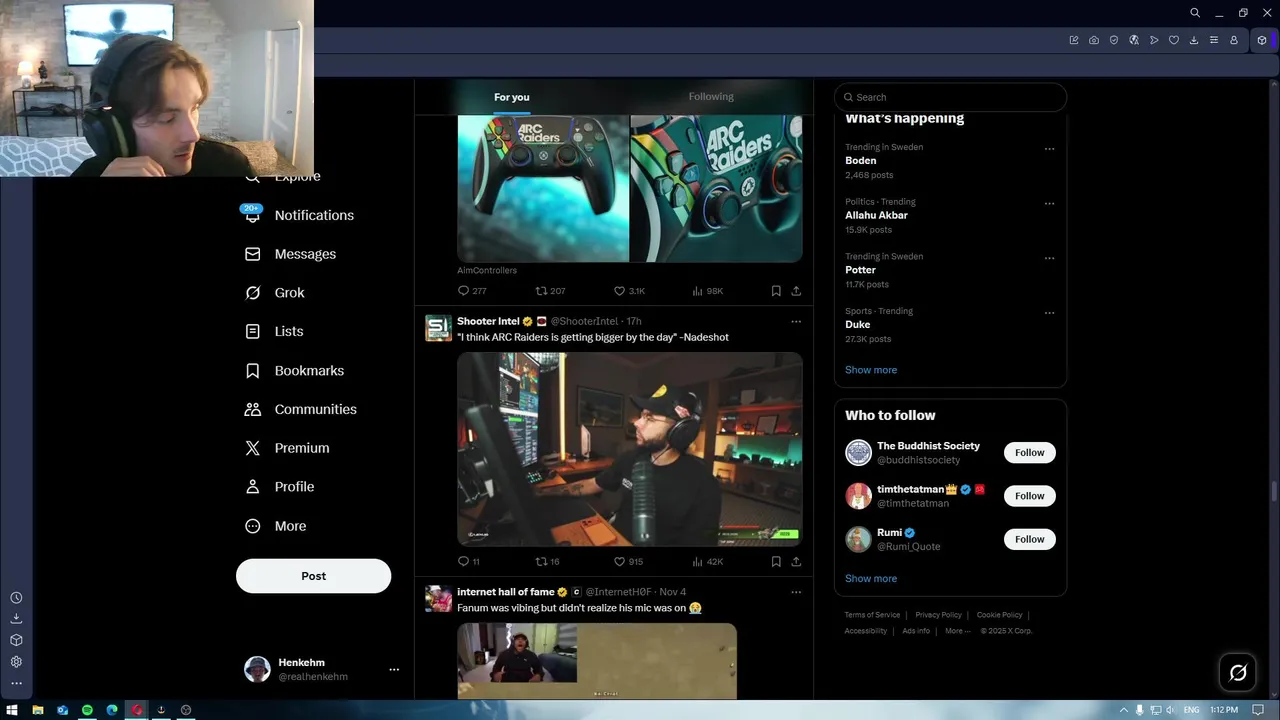Show more under What's happening
The width and height of the screenshot is (1280, 720).
click(x=871, y=370)
